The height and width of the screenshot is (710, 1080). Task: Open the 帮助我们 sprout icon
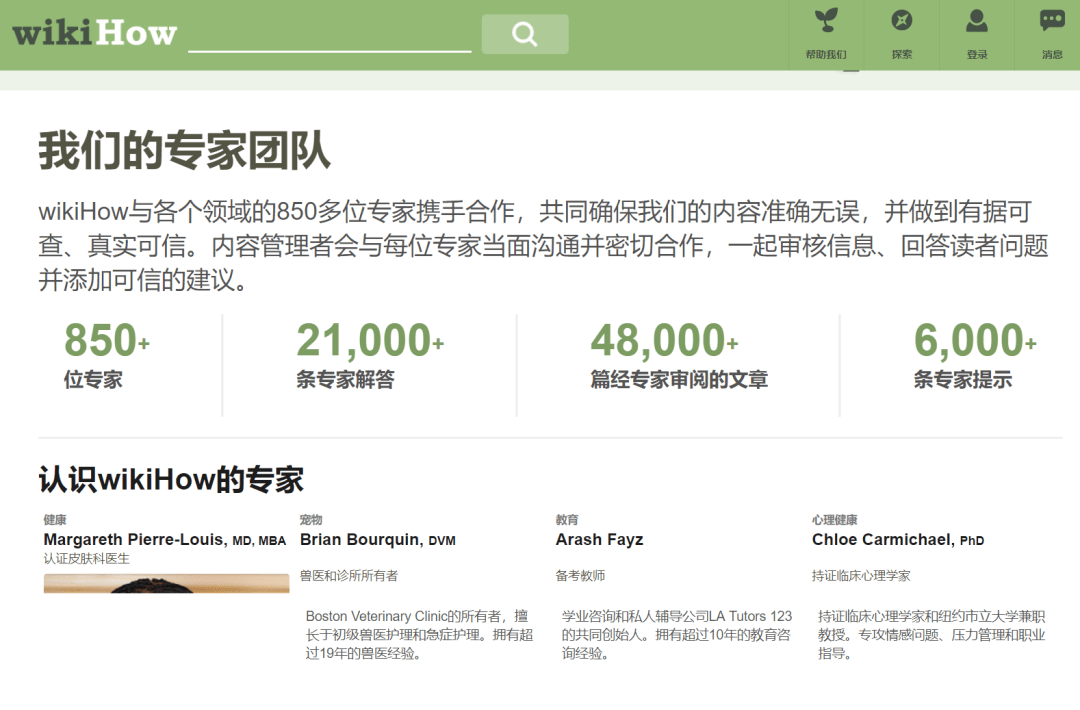825,21
